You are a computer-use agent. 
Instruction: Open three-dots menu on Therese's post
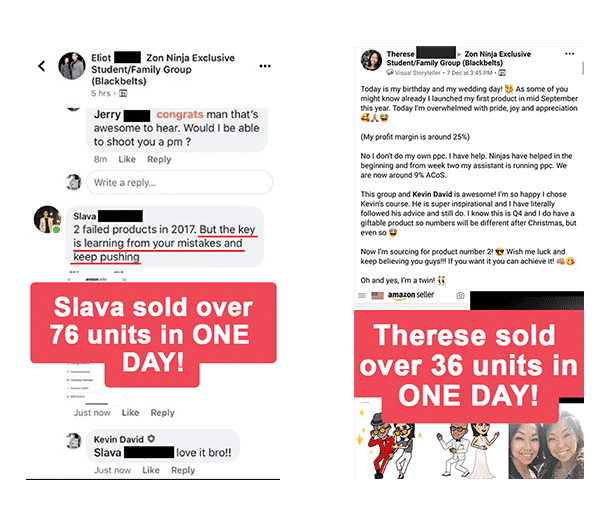point(569,54)
